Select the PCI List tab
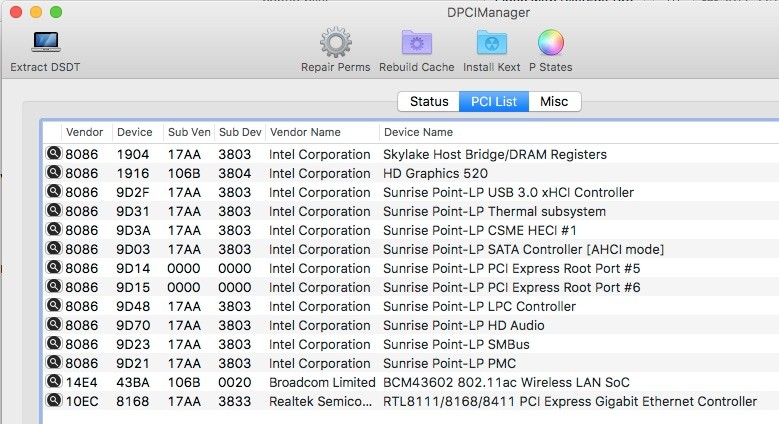The height and width of the screenshot is (424, 779). (x=494, y=102)
